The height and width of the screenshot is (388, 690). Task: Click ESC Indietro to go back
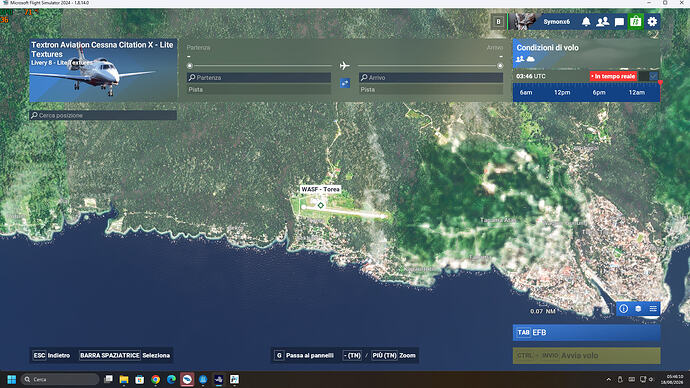click(51, 355)
